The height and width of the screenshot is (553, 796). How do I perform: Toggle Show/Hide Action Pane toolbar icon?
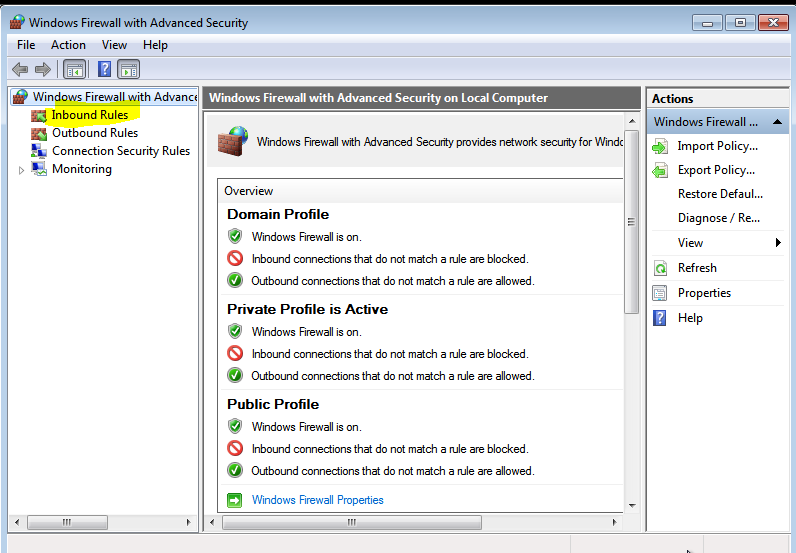(128, 69)
